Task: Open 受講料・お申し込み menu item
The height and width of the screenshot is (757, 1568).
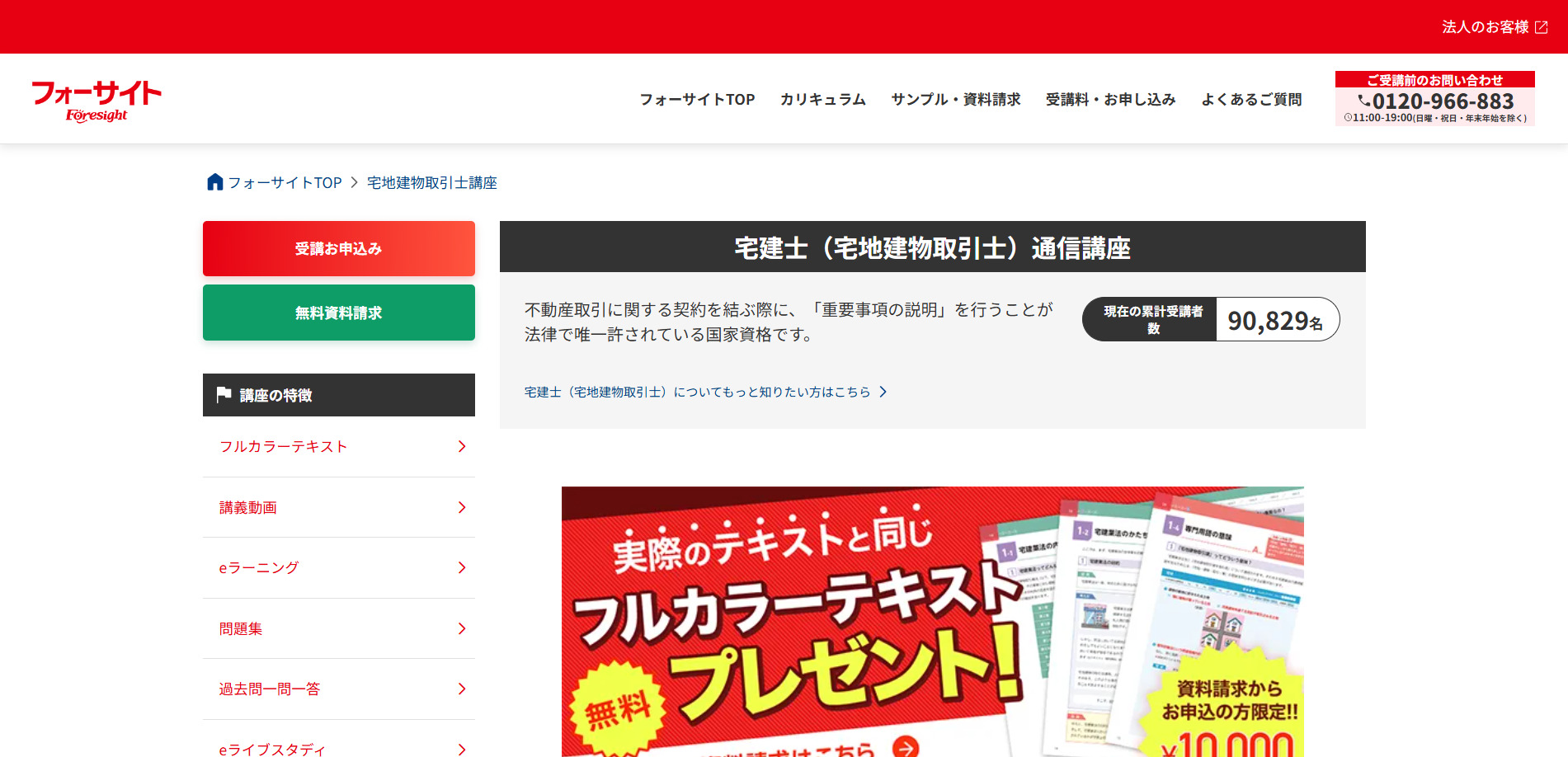Action: (1110, 99)
